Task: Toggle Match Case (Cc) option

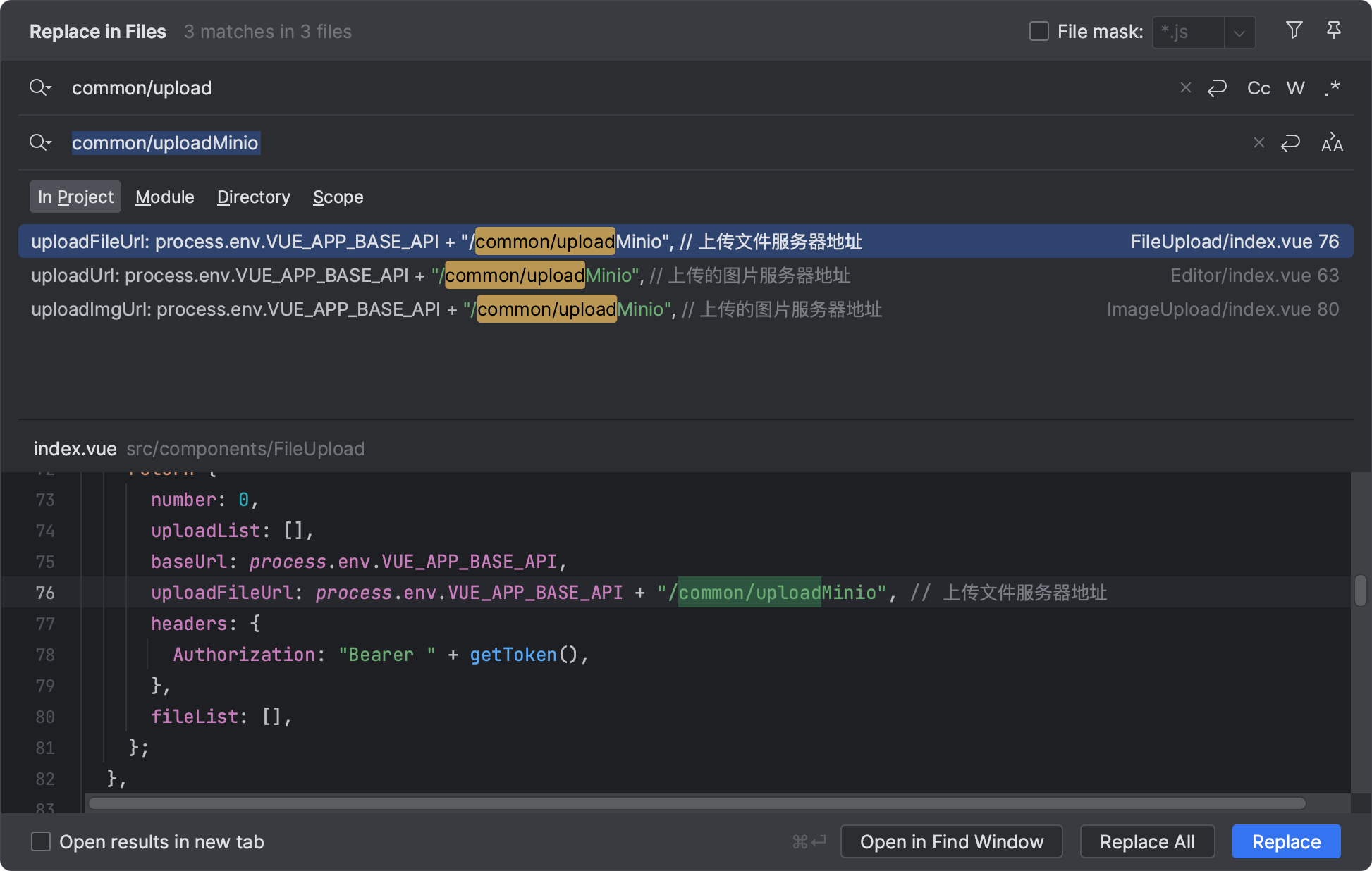Action: pyautogui.click(x=1258, y=87)
